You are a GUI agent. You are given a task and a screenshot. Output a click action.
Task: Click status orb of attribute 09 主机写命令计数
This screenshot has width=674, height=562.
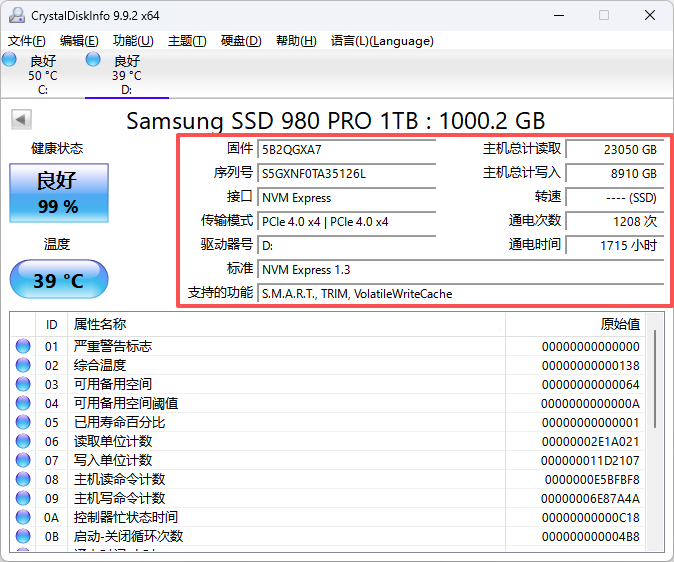click(23, 498)
